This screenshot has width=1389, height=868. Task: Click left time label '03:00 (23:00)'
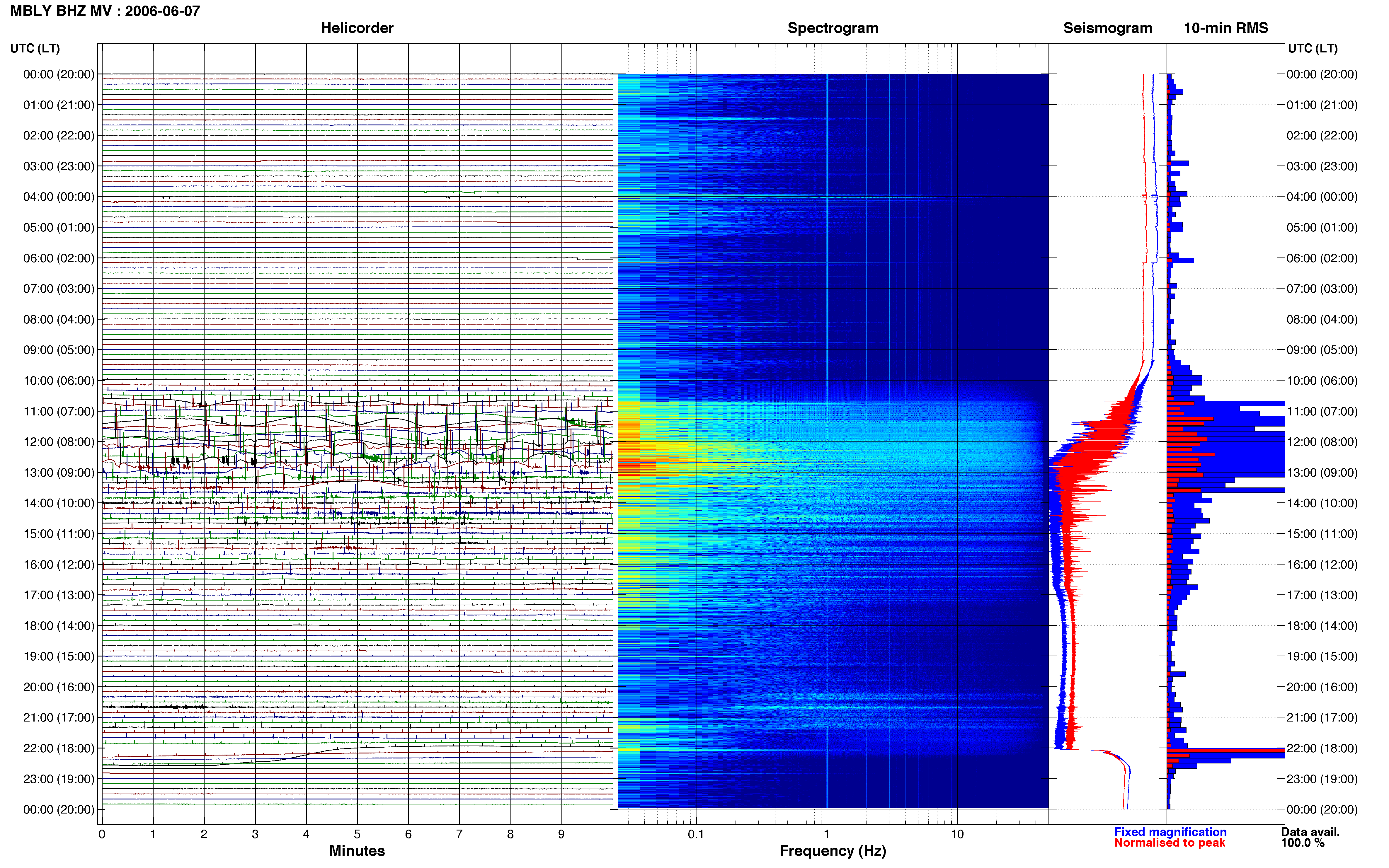(59, 166)
